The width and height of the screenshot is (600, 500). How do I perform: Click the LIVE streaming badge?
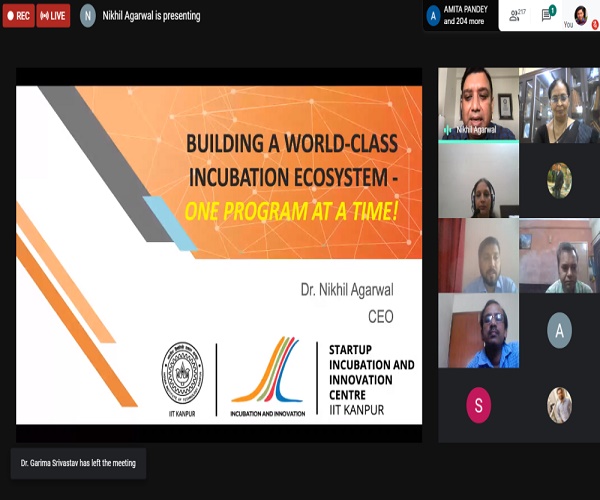coord(53,16)
